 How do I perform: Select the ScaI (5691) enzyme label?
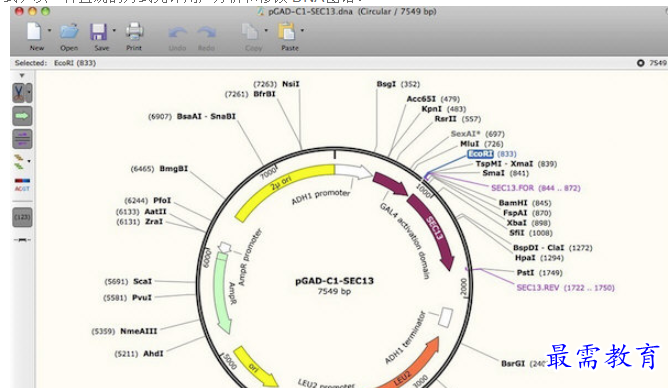coord(128,281)
